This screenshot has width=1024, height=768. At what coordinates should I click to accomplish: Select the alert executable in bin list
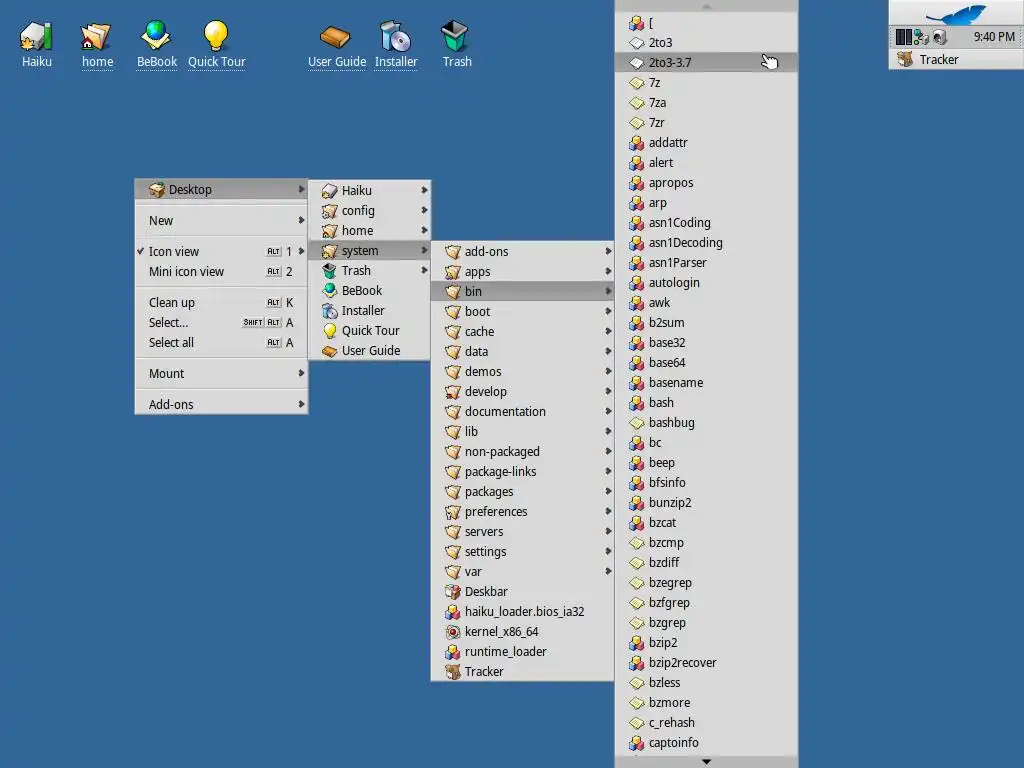pos(706,163)
